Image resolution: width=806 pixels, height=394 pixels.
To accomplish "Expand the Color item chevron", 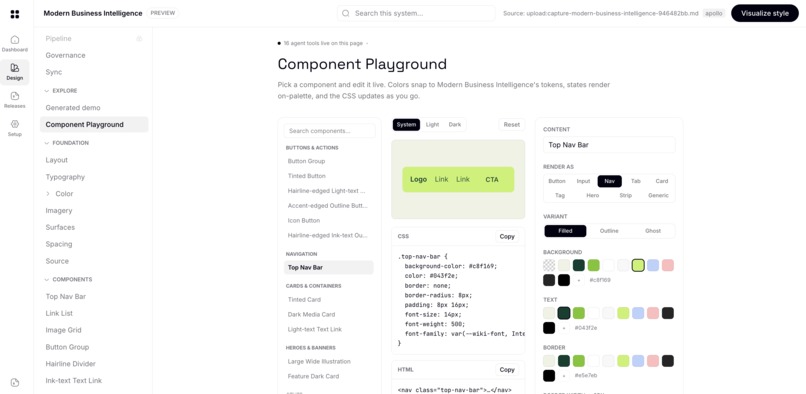I will [x=48, y=194].
